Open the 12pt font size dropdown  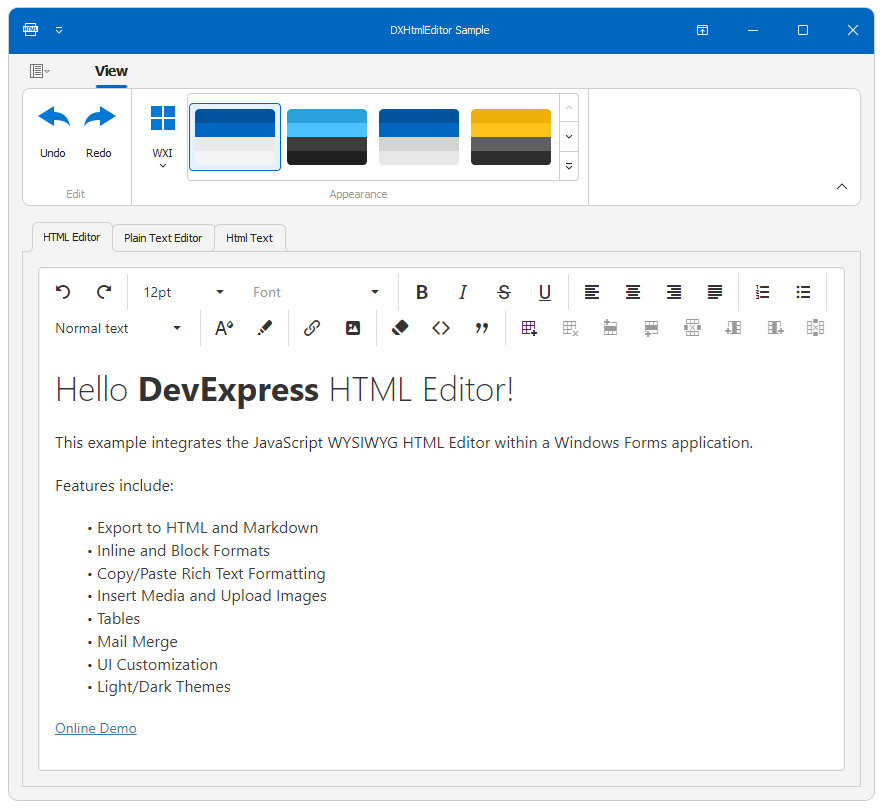point(183,292)
